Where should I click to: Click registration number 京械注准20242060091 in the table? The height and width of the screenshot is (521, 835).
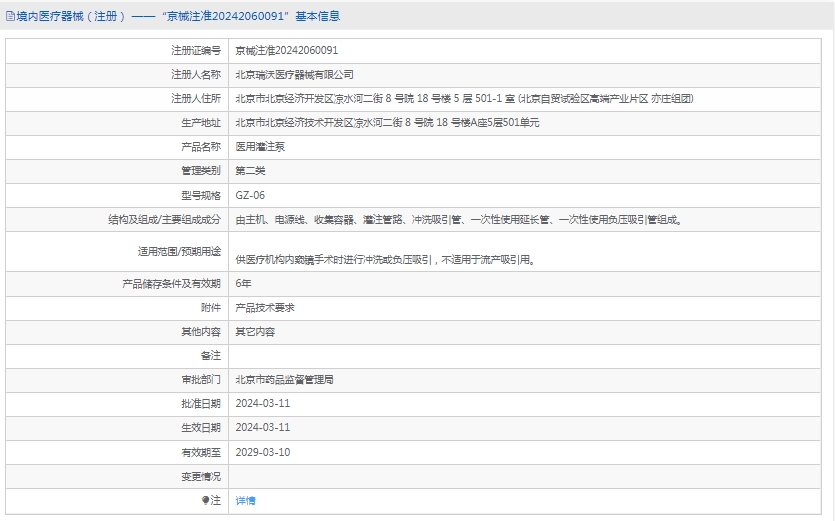point(286,50)
